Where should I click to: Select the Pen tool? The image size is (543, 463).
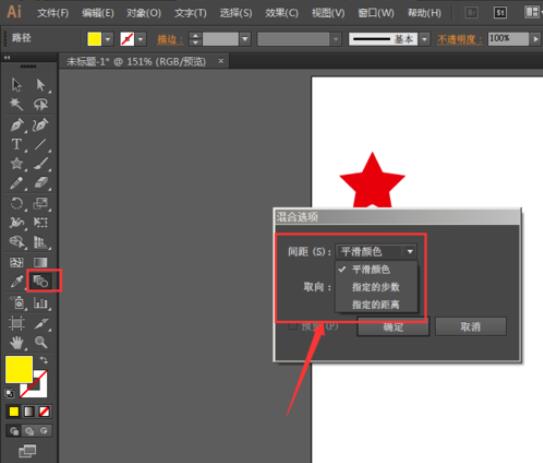(17, 125)
